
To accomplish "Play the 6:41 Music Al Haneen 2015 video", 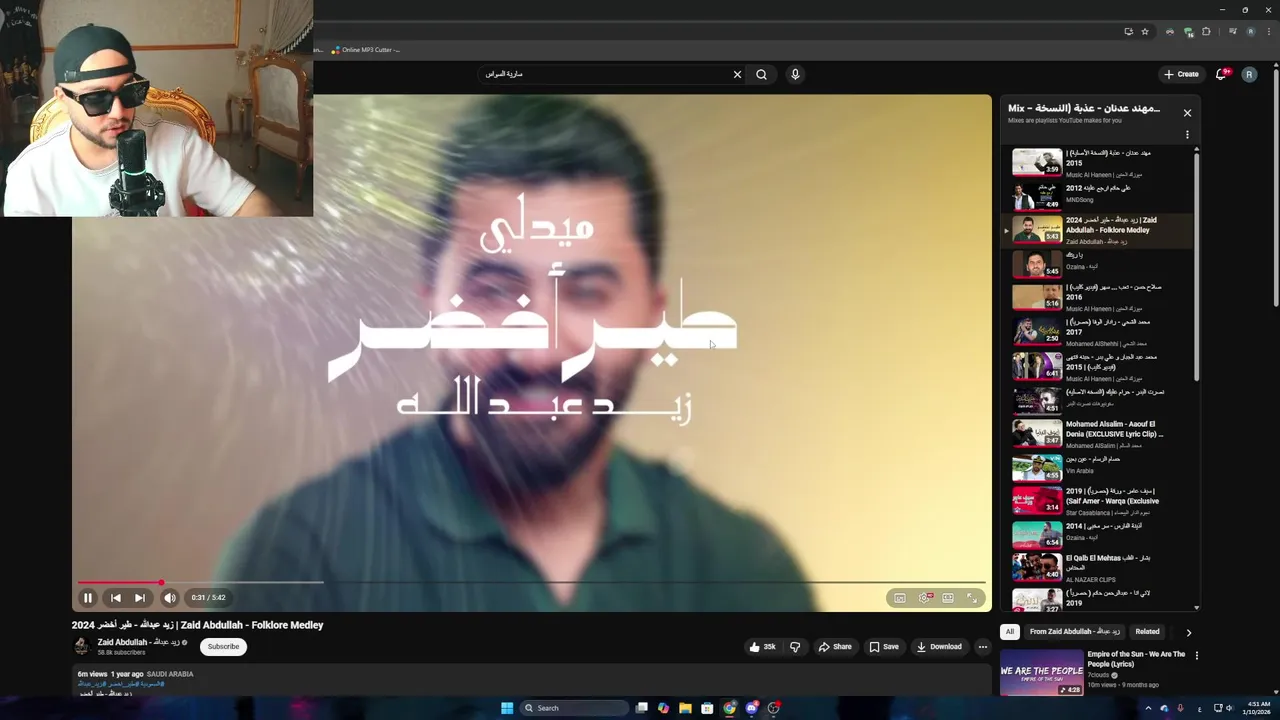I will 1098,366.
